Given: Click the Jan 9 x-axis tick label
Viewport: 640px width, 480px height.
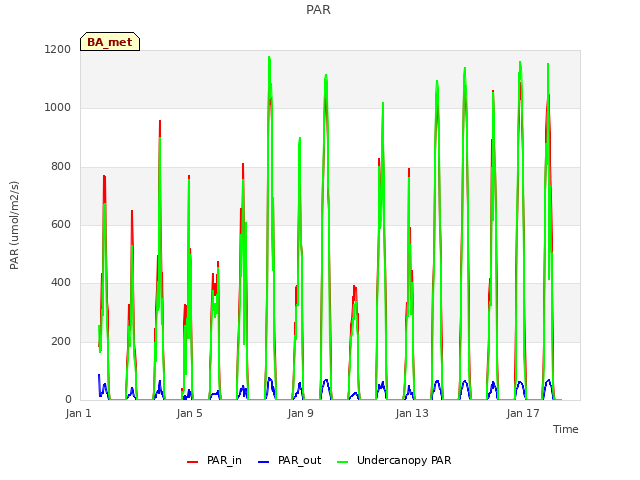Looking at the screenshot, I should [x=300, y=413].
